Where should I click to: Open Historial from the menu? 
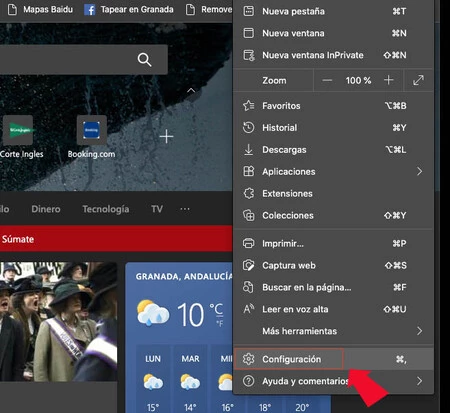pos(333,128)
